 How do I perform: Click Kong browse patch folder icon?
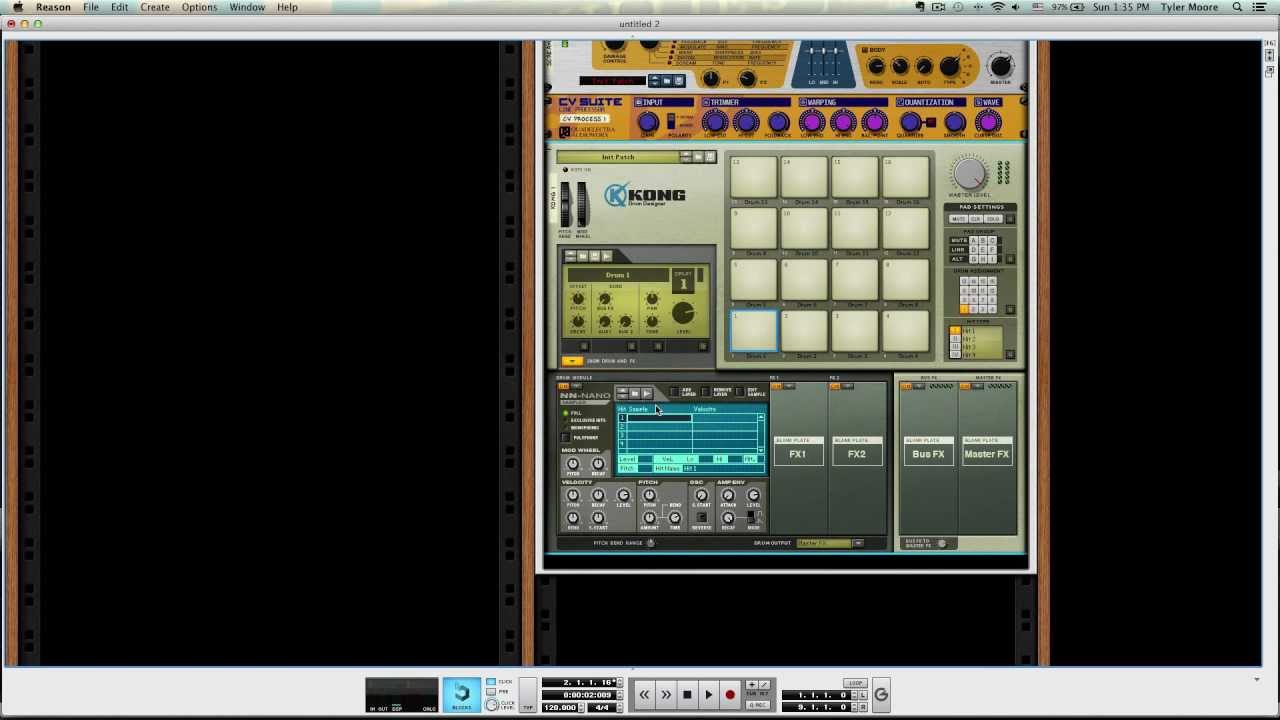tap(698, 157)
